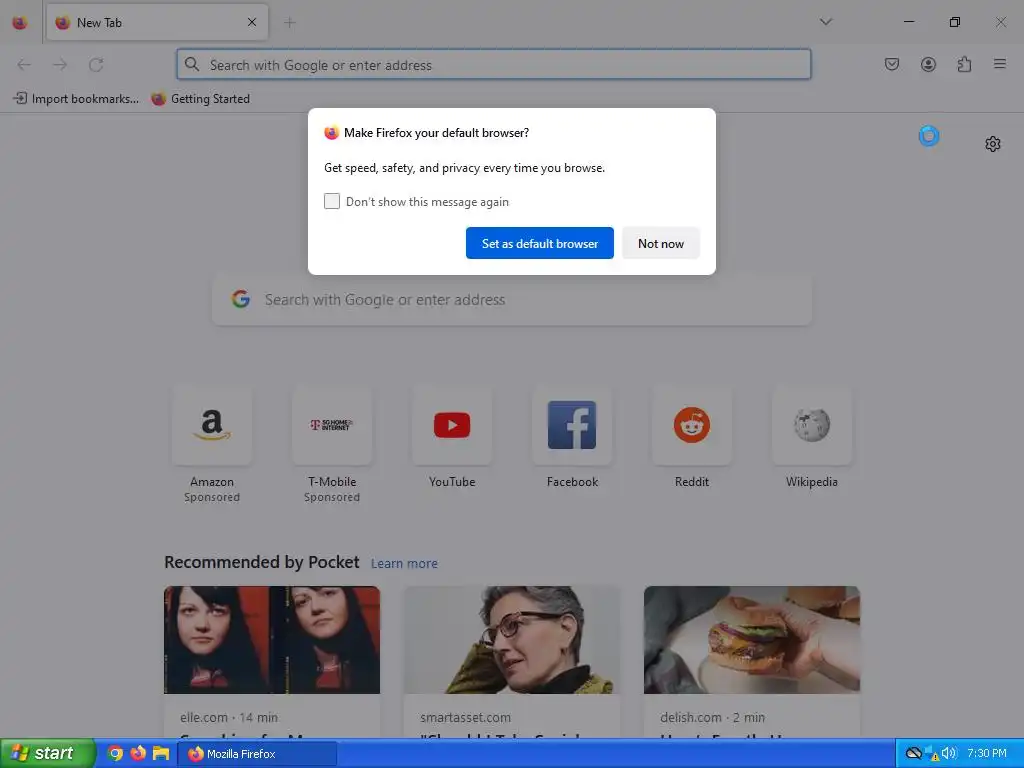Open the Extensions puzzle icon
This screenshot has height=768, width=1024.
coord(964,64)
